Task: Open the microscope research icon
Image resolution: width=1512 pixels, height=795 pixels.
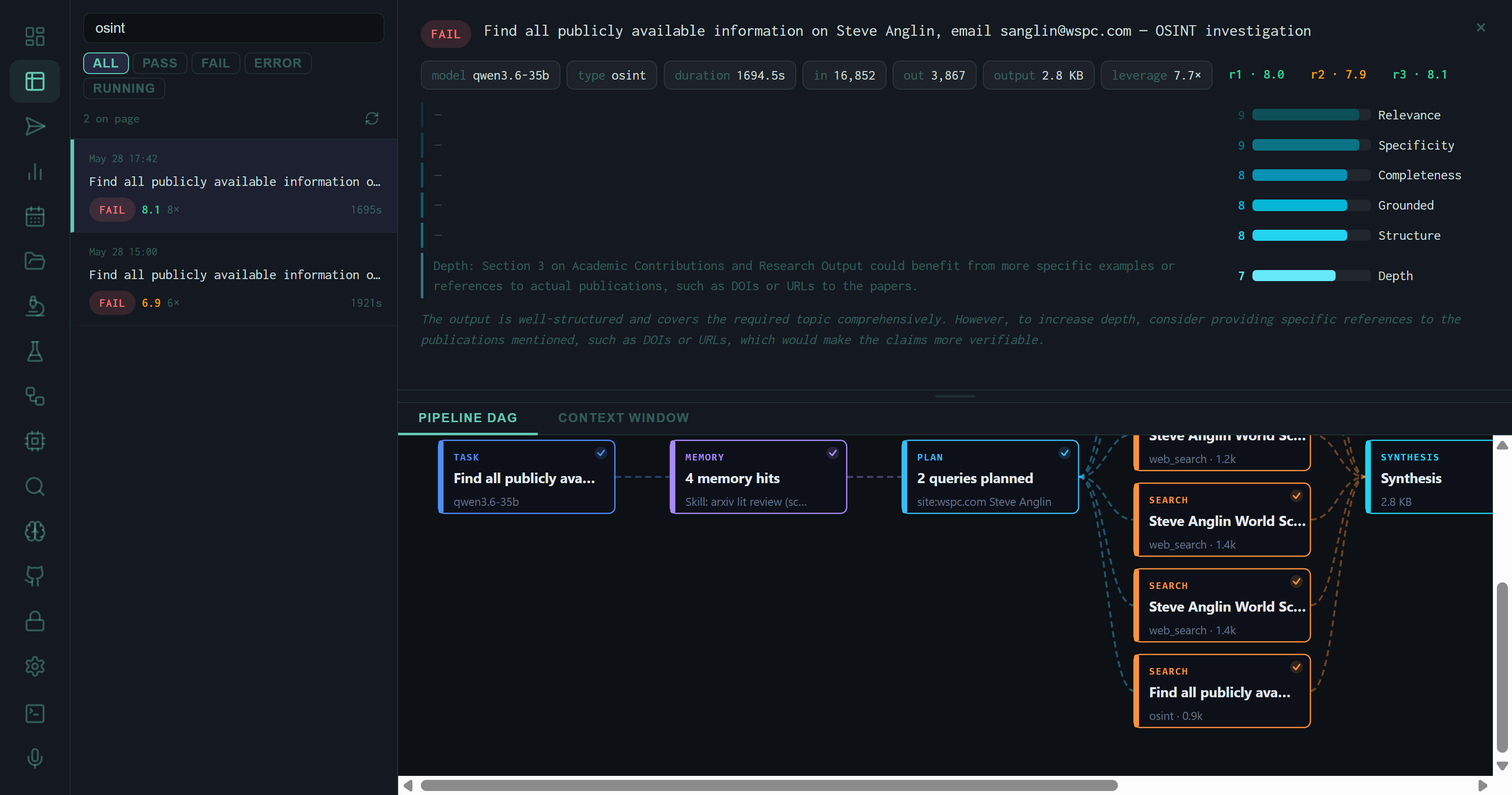Action: (x=35, y=306)
